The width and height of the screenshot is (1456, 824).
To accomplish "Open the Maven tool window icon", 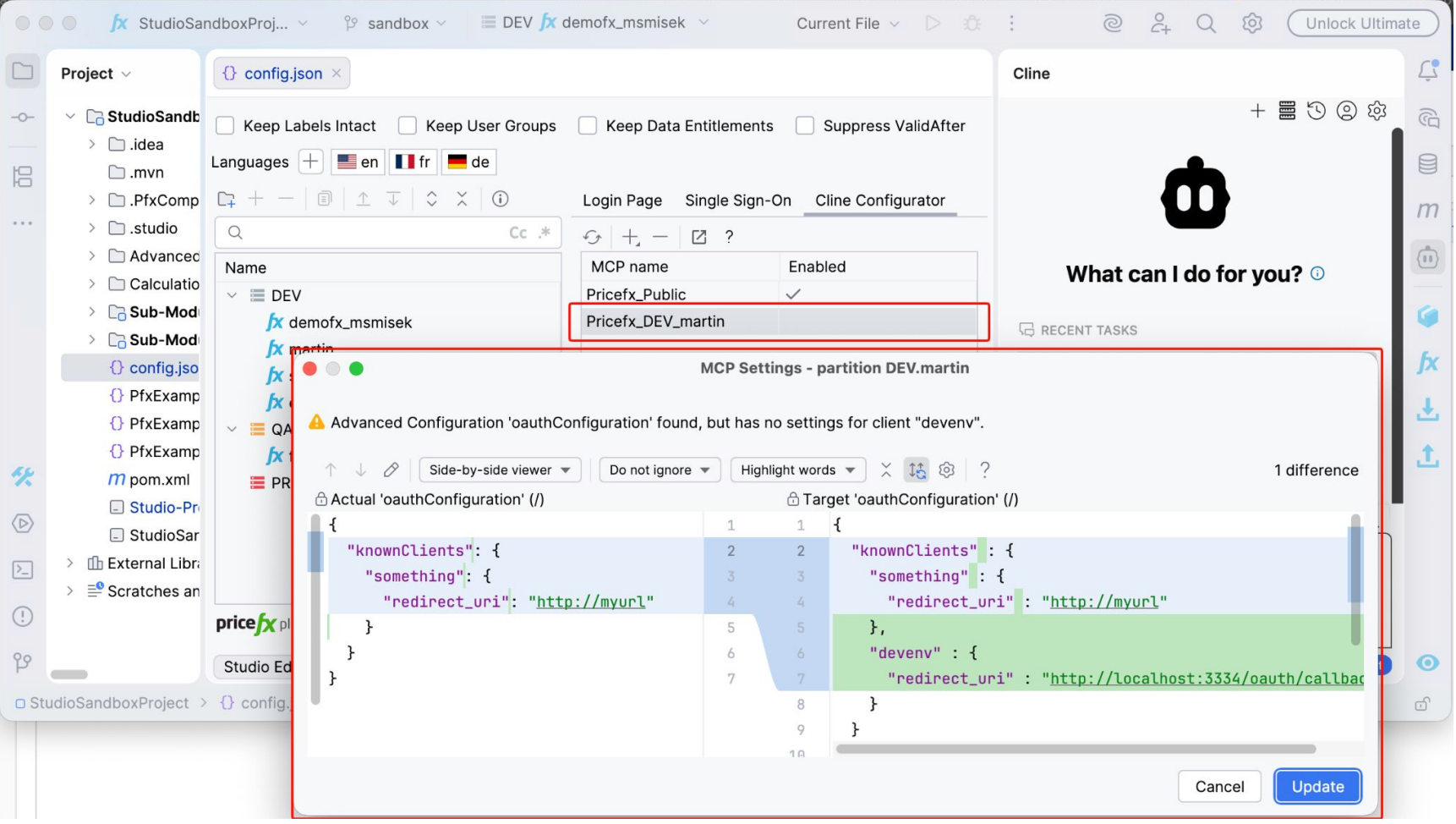I will point(1430,211).
